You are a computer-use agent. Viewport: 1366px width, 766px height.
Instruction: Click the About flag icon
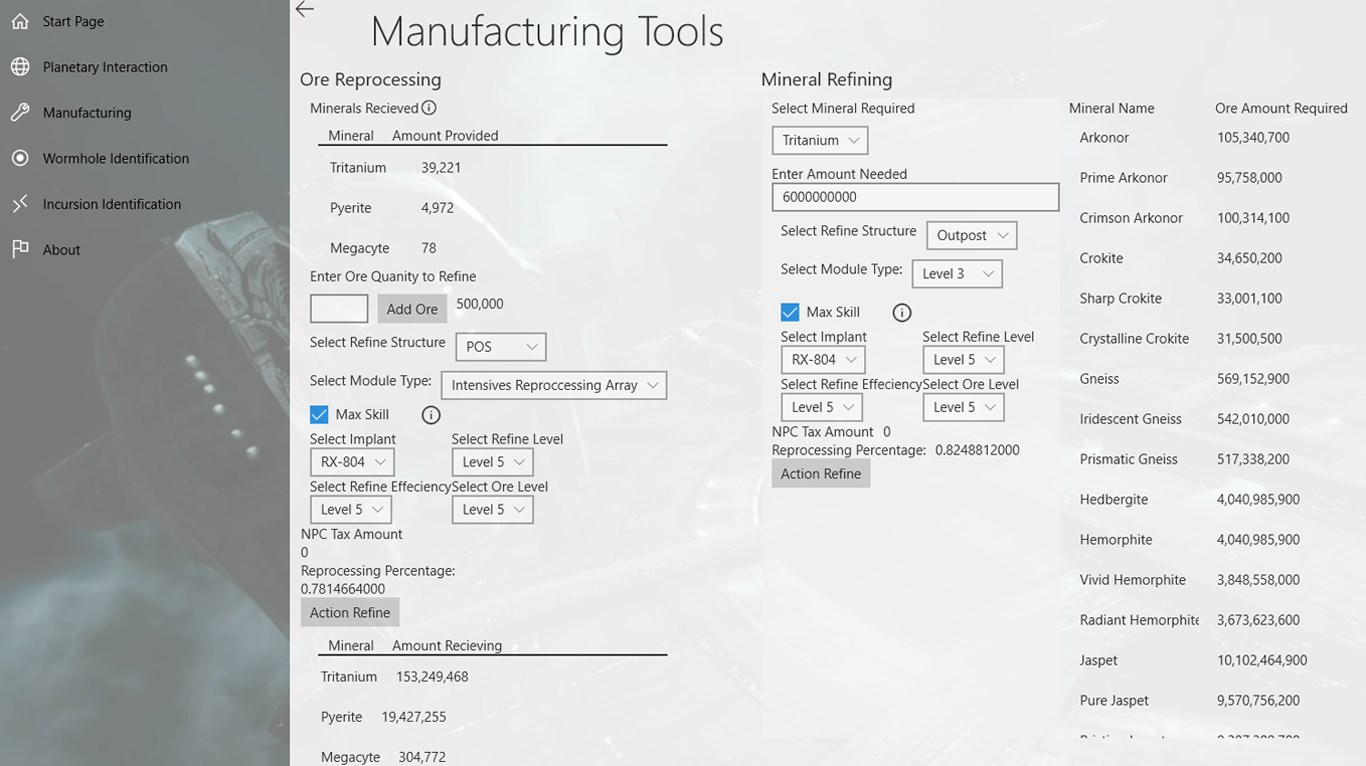tap(20, 250)
